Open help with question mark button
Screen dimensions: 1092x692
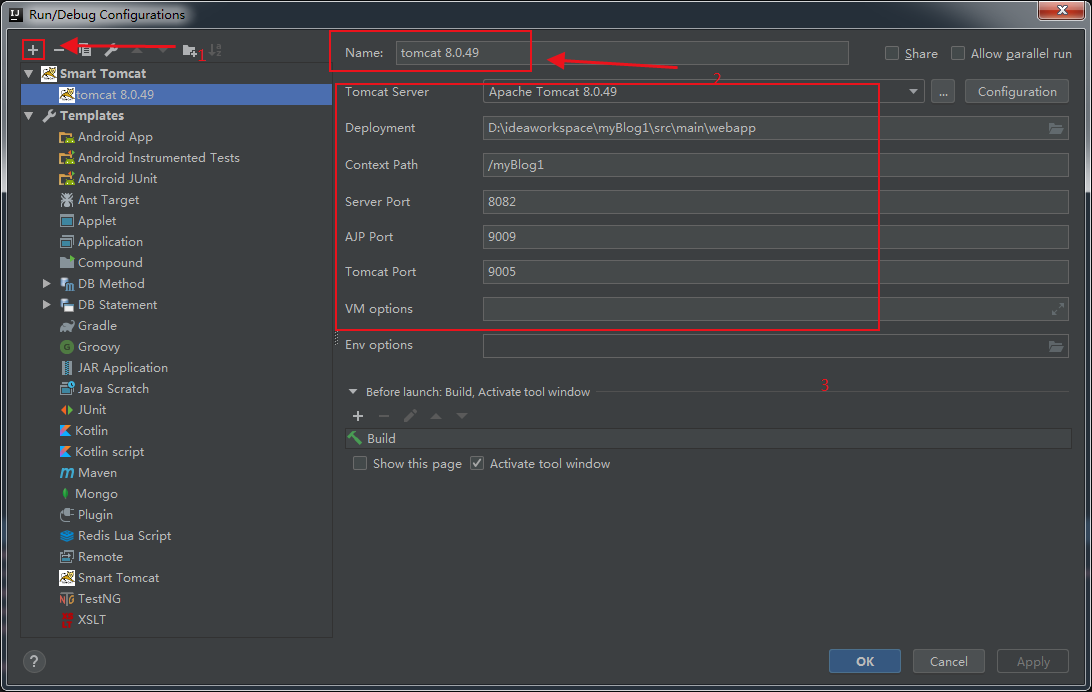[x=34, y=661]
